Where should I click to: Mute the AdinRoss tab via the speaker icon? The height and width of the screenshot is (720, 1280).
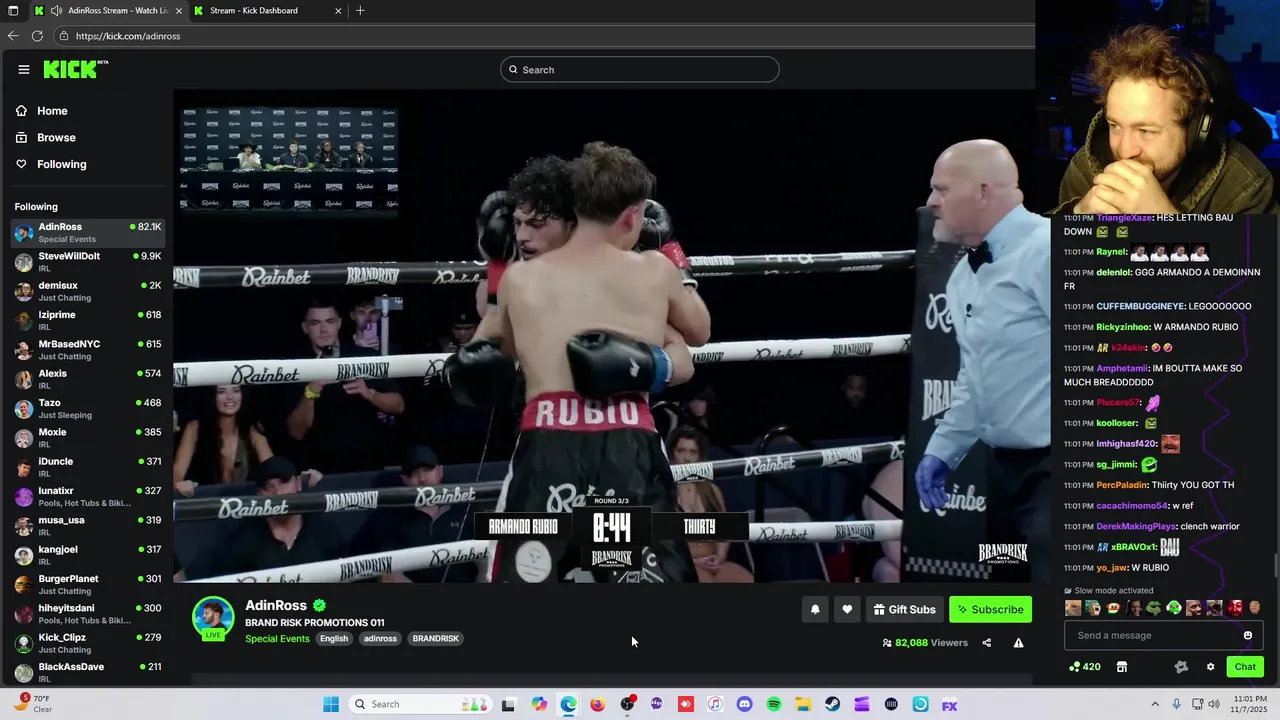point(56,11)
